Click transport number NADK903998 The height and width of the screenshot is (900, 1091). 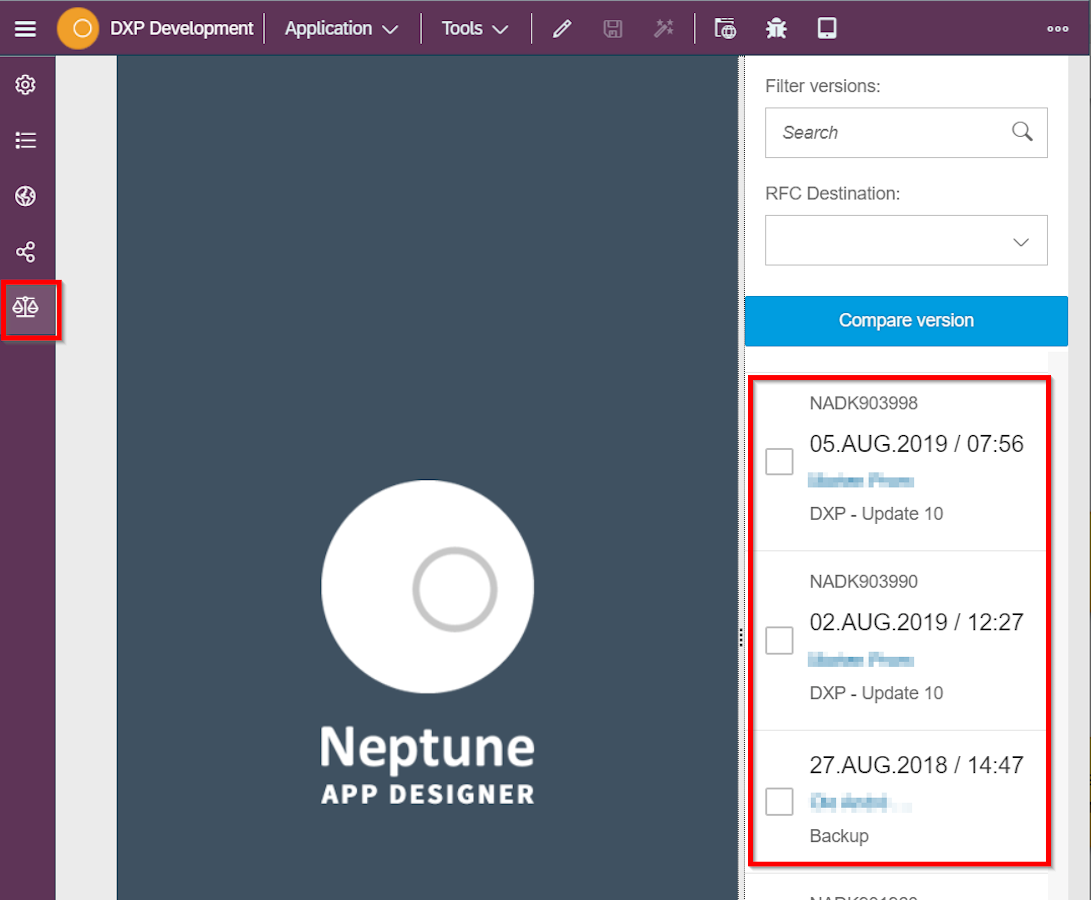tap(863, 403)
